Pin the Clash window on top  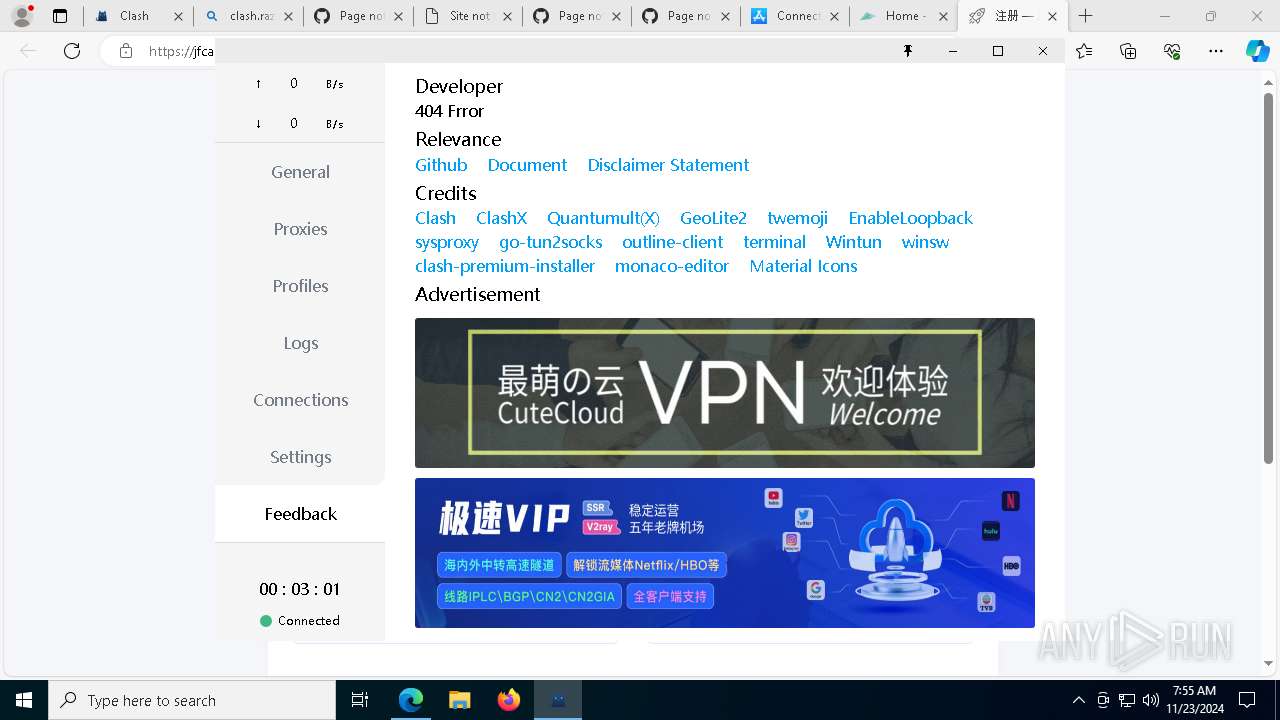click(x=908, y=51)
